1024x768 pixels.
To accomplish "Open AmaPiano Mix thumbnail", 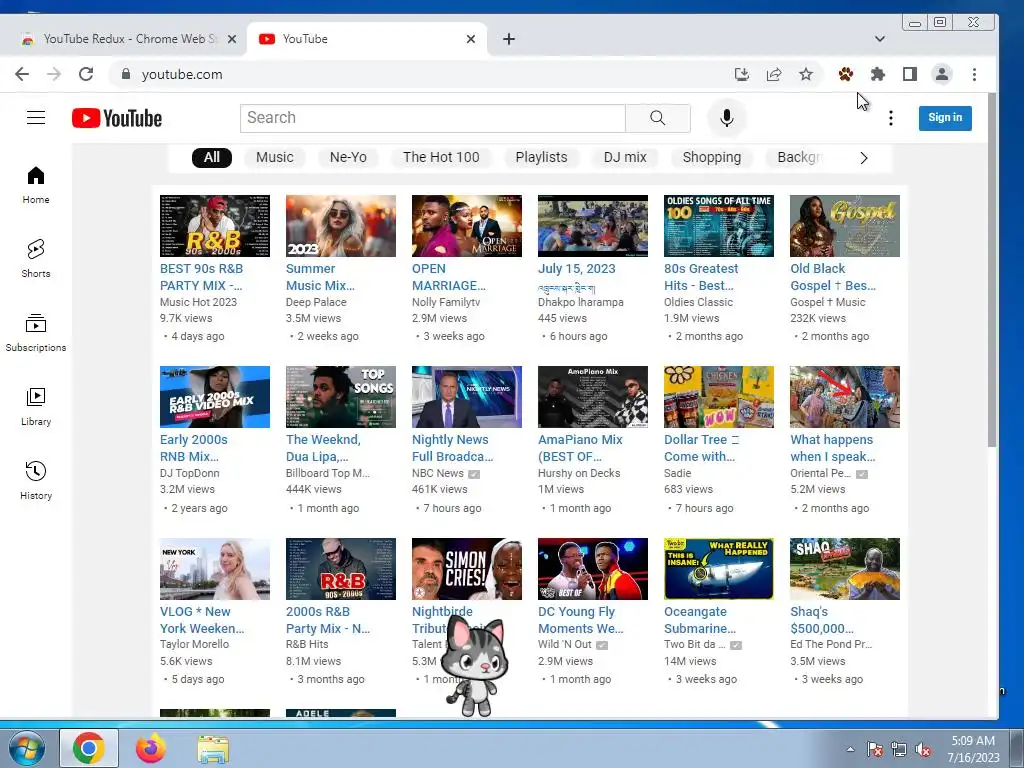I will 593,397.
